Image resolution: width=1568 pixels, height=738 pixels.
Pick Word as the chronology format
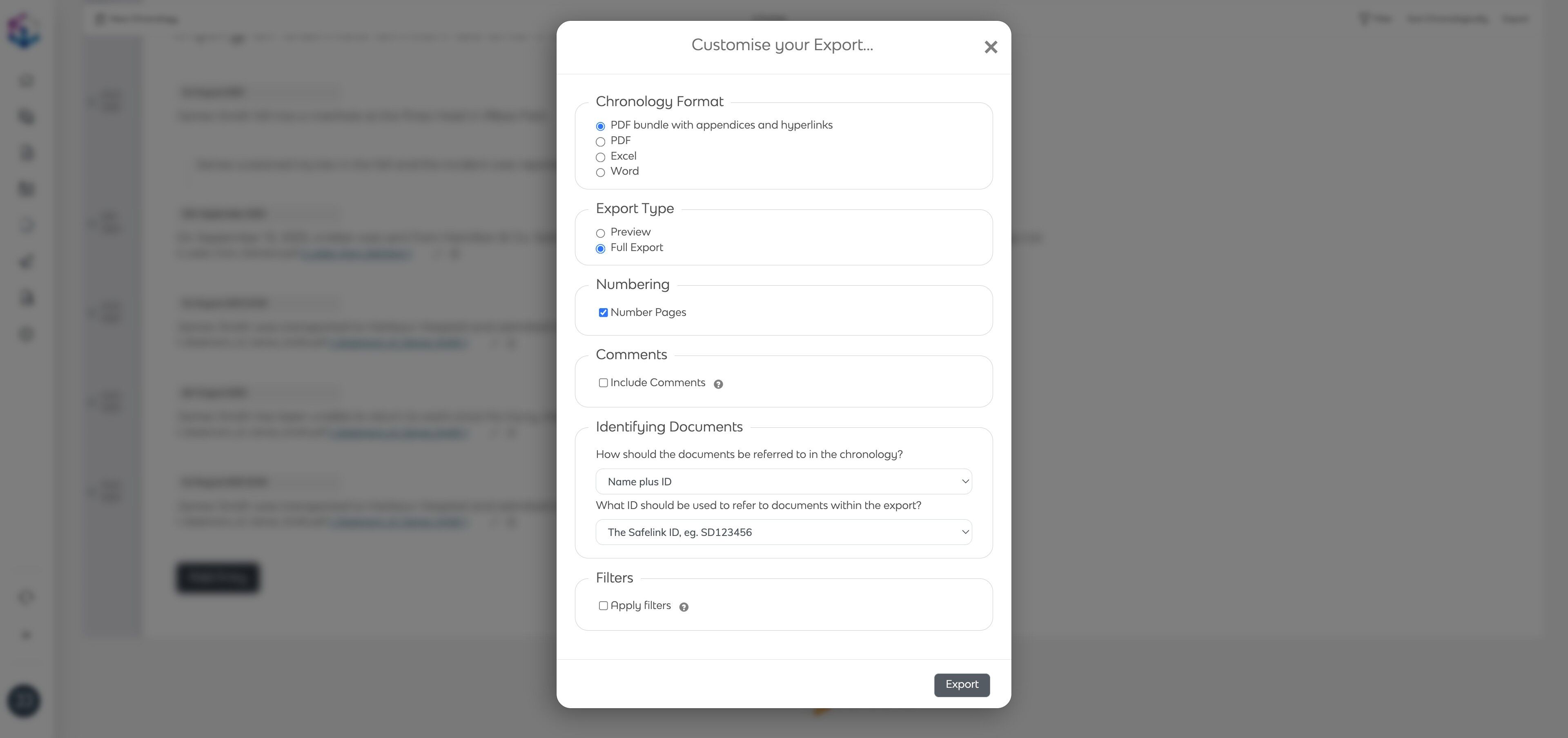click(600, 173)
